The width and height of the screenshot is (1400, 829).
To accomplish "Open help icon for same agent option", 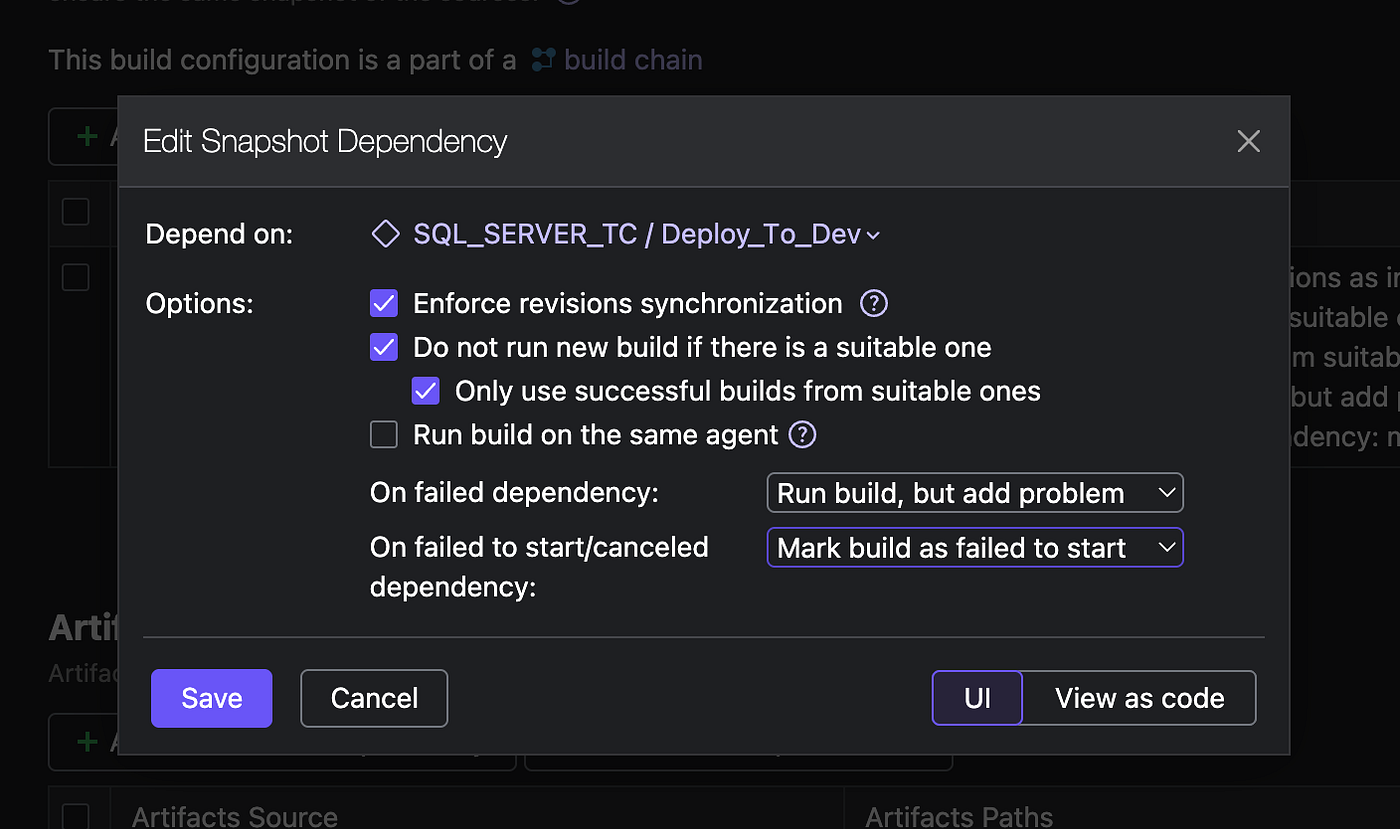I will click(x=803, y=435).
